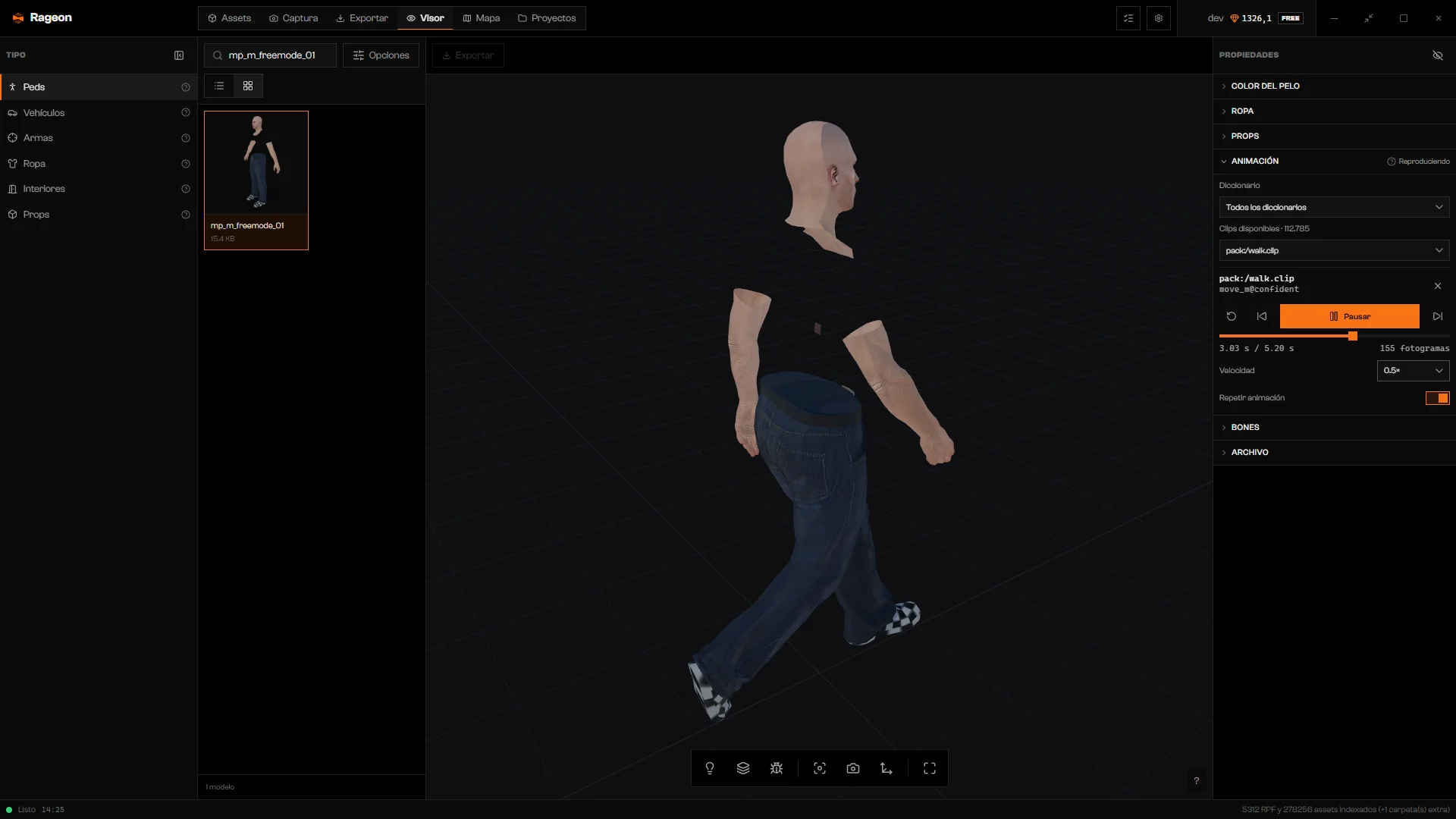This screenshot has width=1456, height=819.
Task: Click the help icon next to Armas
Action: point(186,138)
